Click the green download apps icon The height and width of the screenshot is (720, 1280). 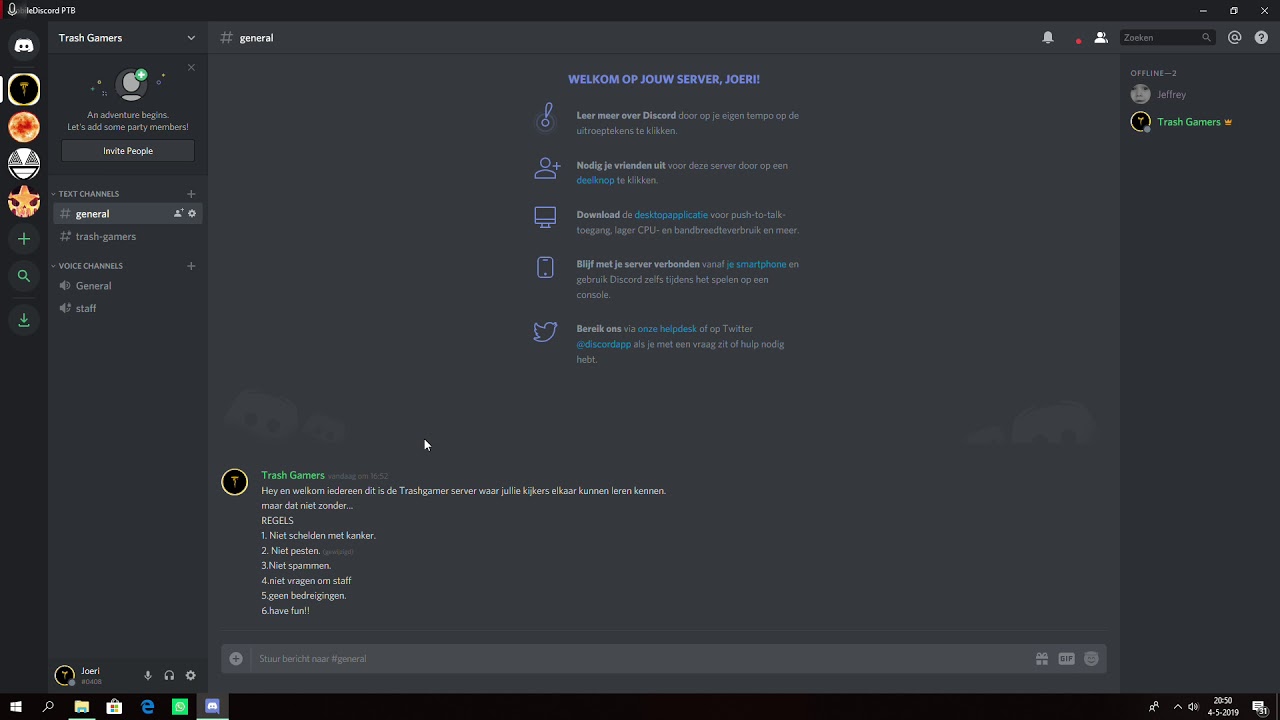[24, 320]
